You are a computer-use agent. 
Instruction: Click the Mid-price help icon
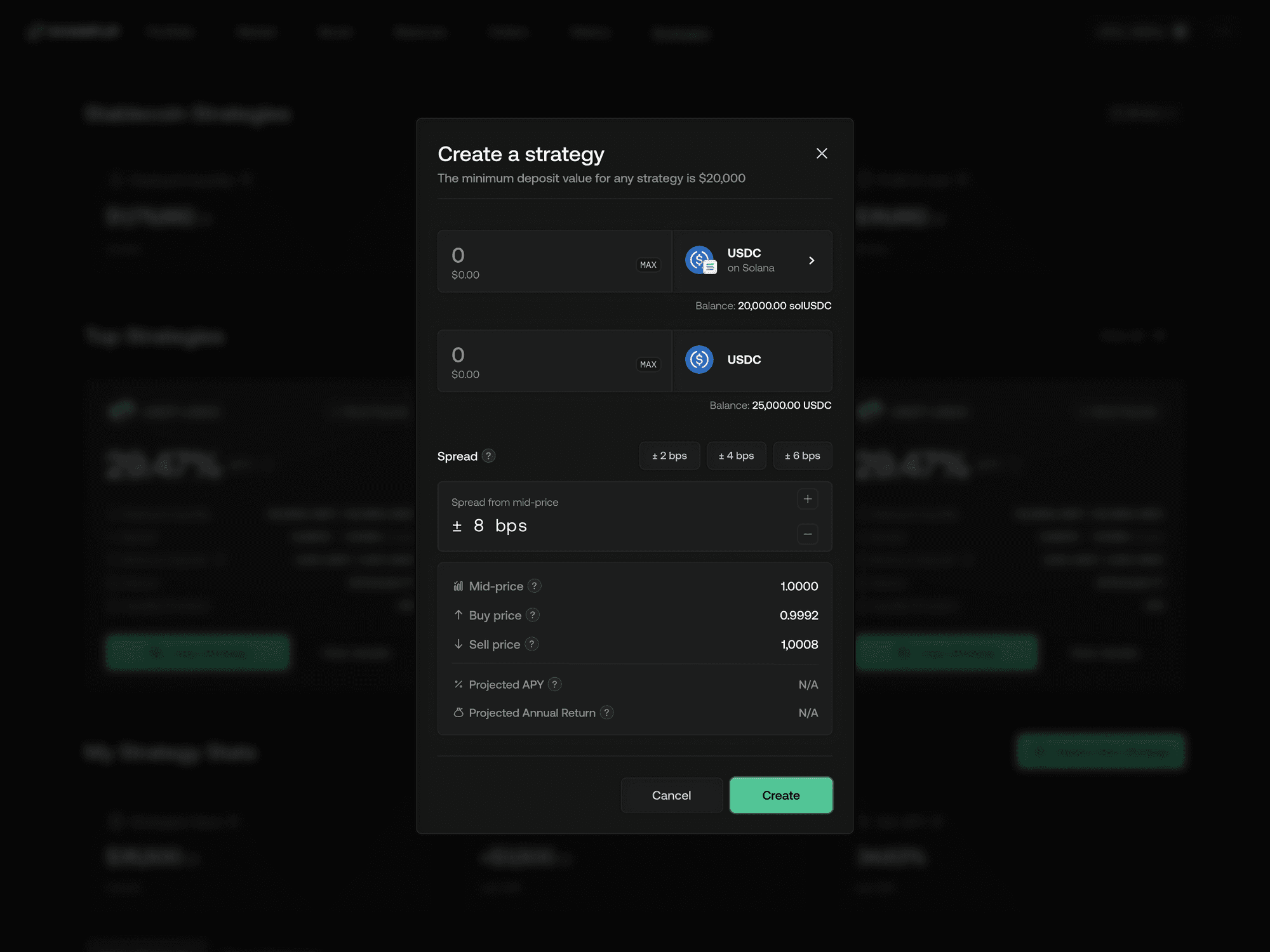[x=535, y=586]
